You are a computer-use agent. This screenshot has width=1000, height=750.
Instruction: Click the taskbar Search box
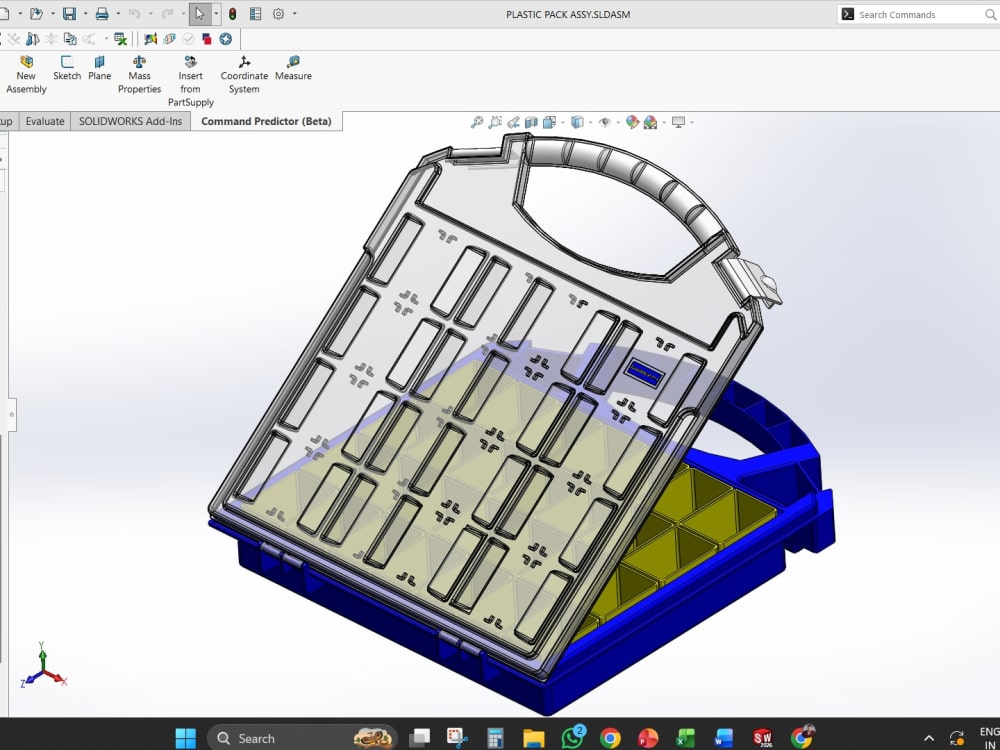[x=302, y=738]
